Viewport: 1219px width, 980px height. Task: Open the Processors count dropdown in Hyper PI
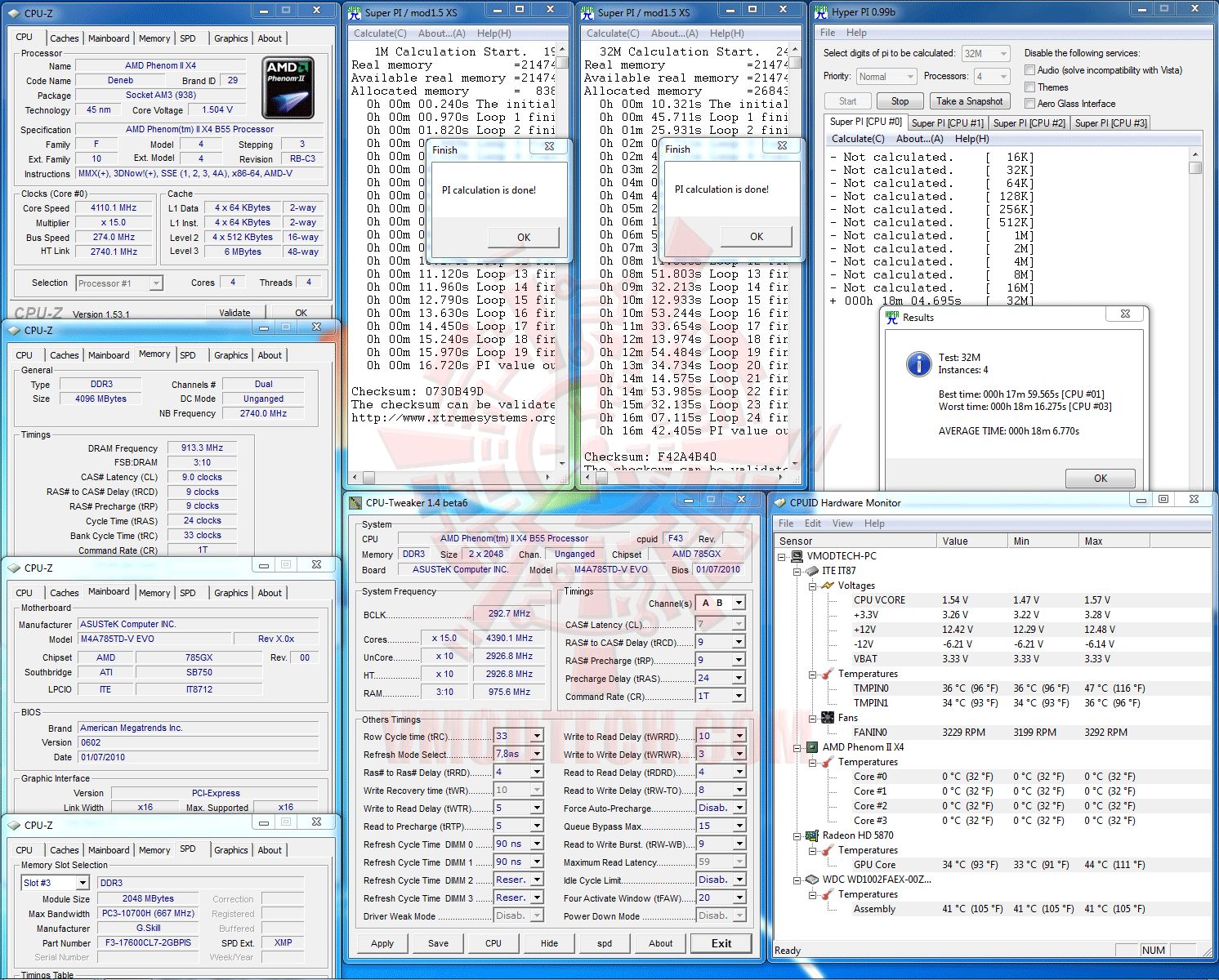(x=992, y=77)
